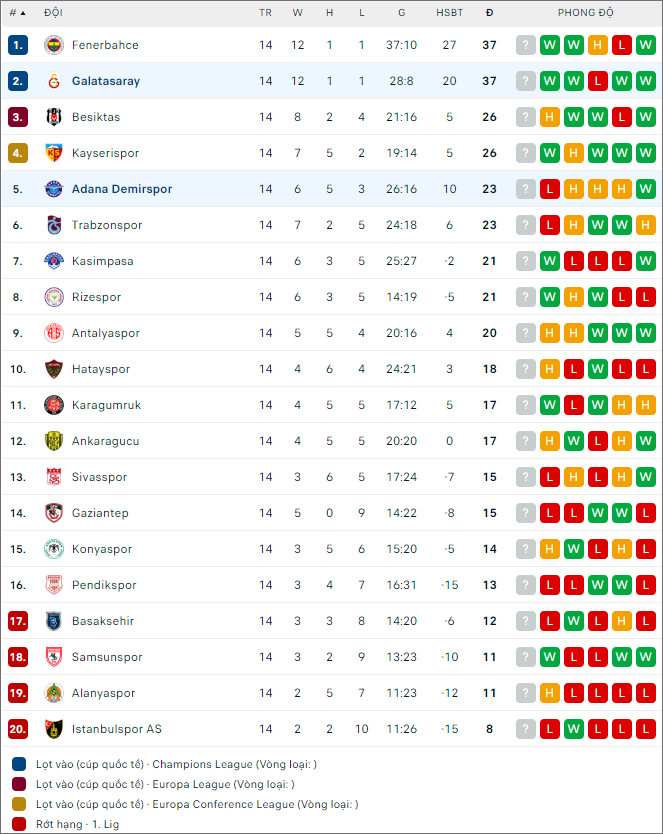Click Fenerbahce's upcoming match question-mark badge
663x834 pixels.
[526, 45]
